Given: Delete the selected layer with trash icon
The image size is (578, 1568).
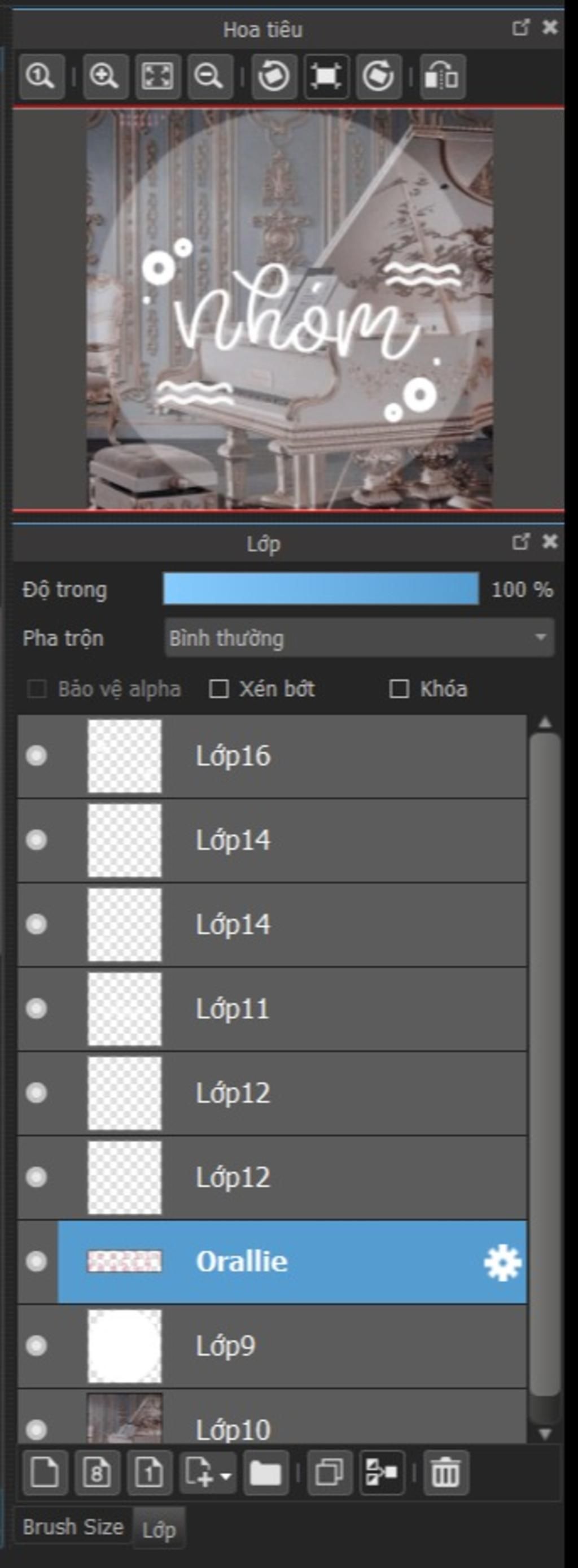Looking at the screenshot, I should click(x=445, y=1473).
